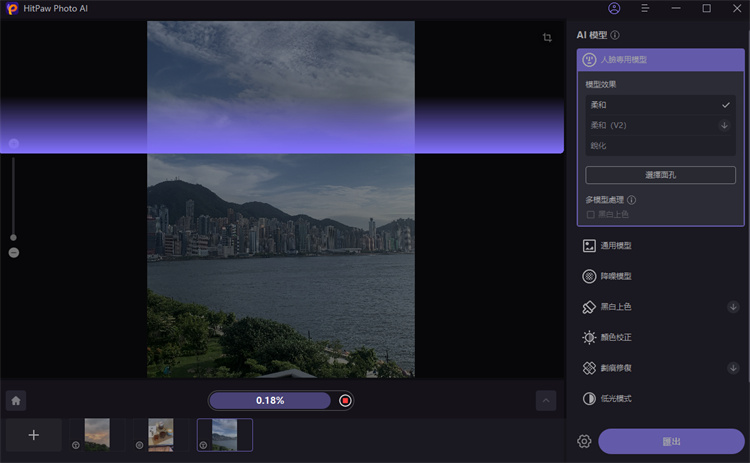The height and width of the screenshot is (463, 750).
Task: Click the purple 匯出 export button
Action: coord(671,441)
